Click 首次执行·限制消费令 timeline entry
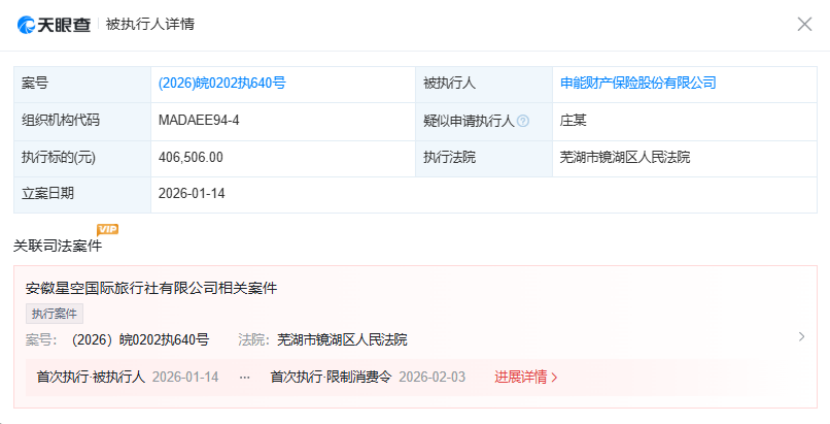Screen dimensions: 830x424 point(331,377)
